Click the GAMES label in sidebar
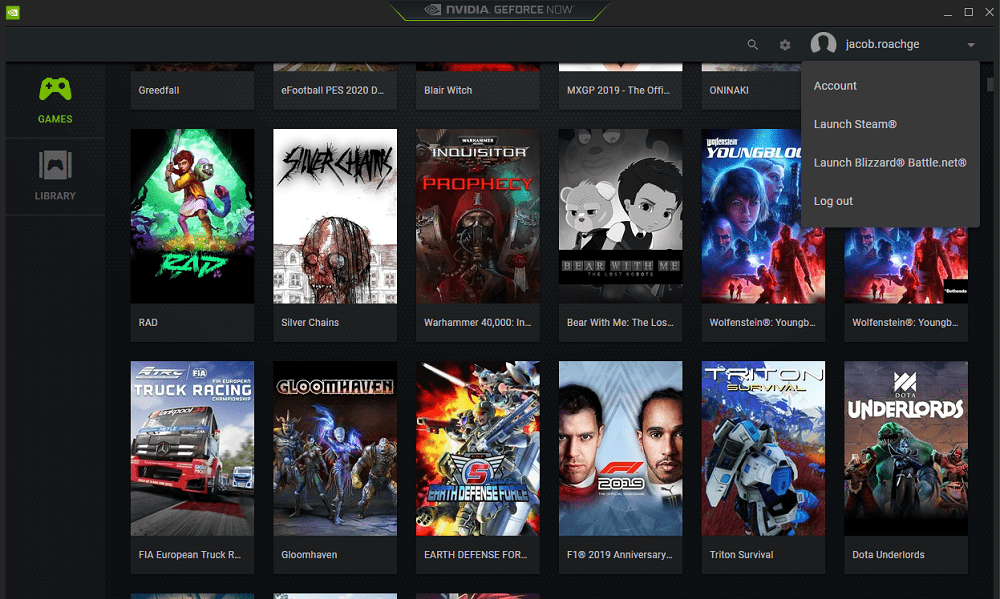This screenshot has width=1000, height=599. pyautogui.click(x=55, y=119)
